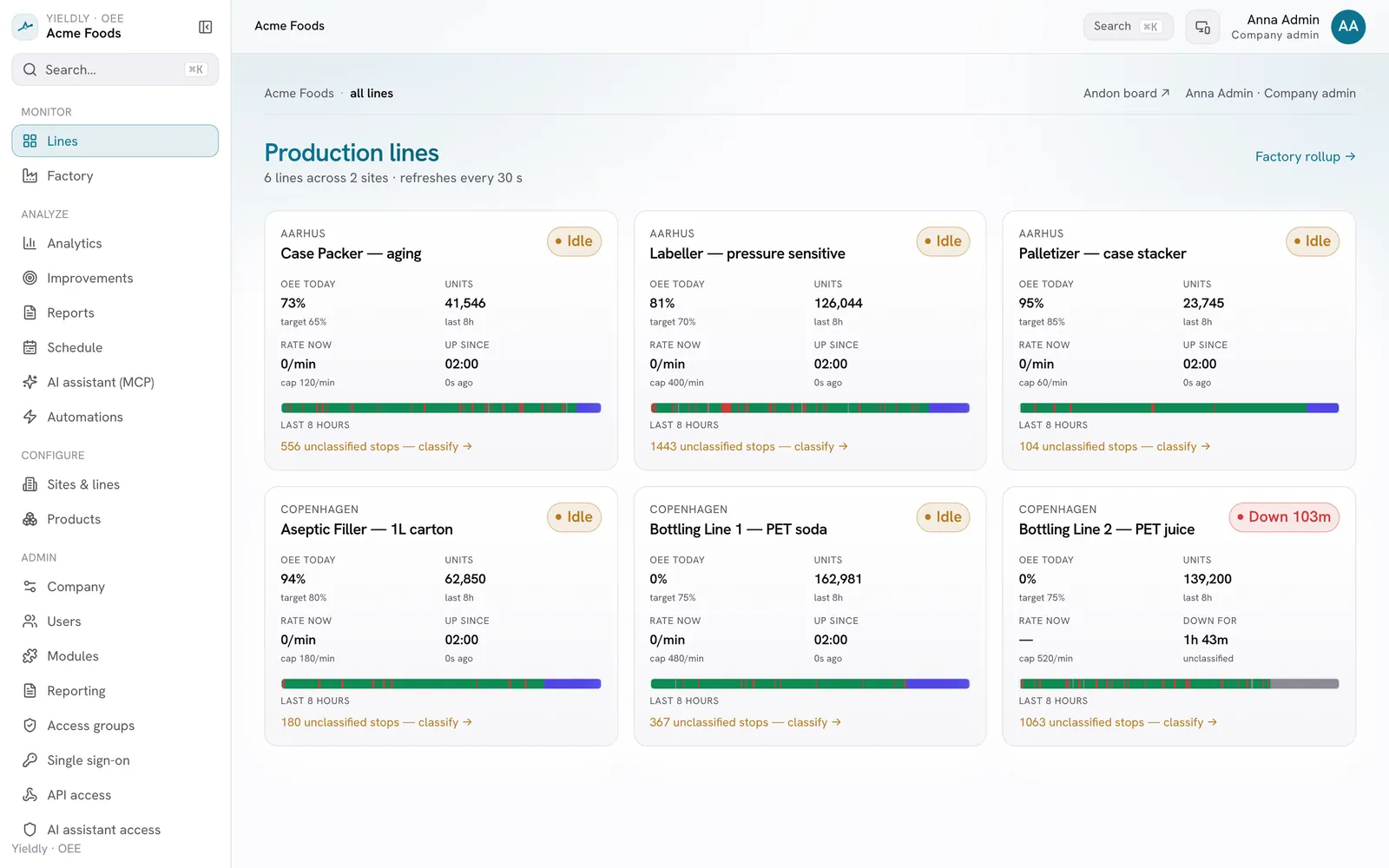Open the Factory menu item

click(115, 175)
